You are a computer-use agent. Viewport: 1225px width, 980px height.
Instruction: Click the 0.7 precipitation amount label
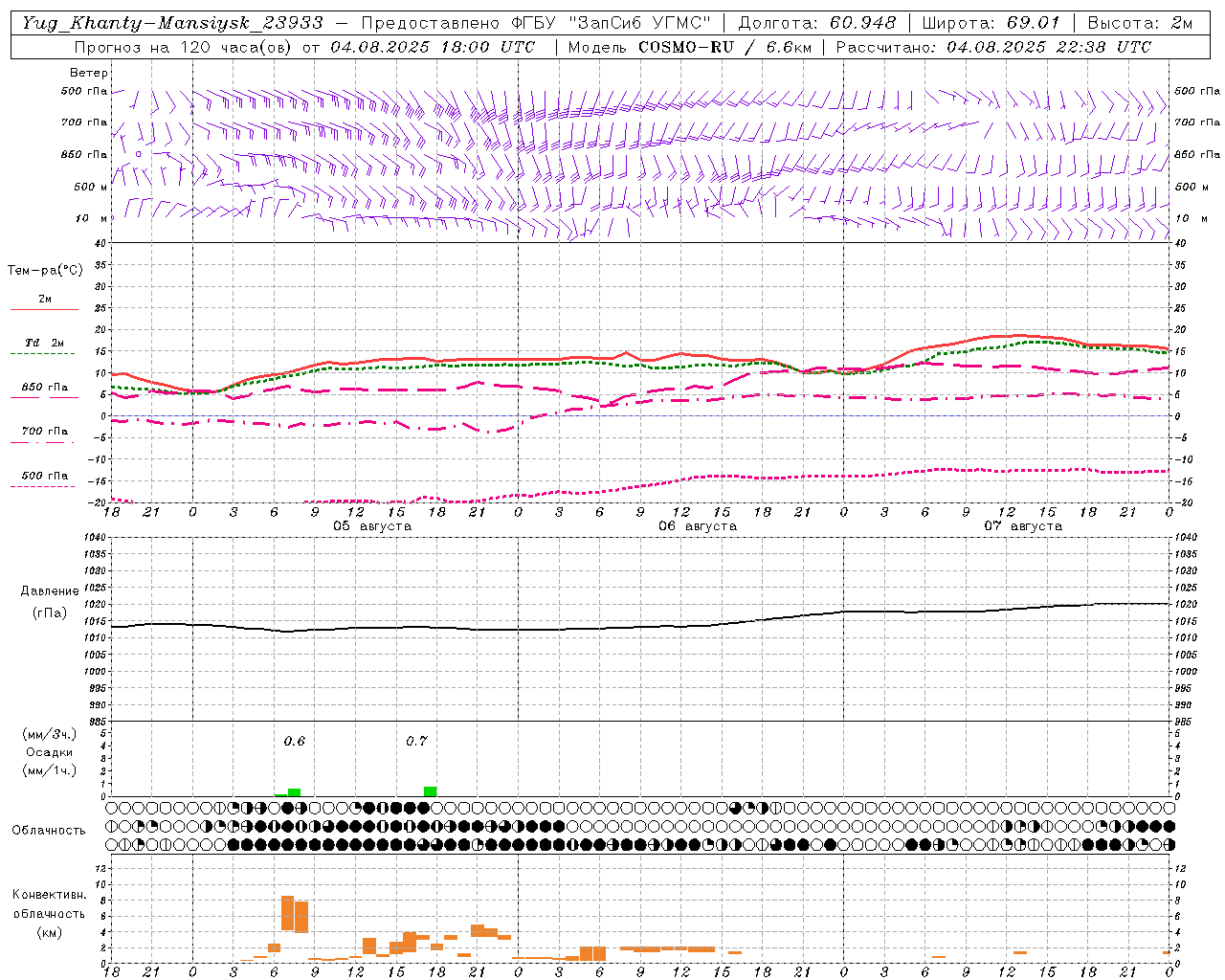coord(416,742)
